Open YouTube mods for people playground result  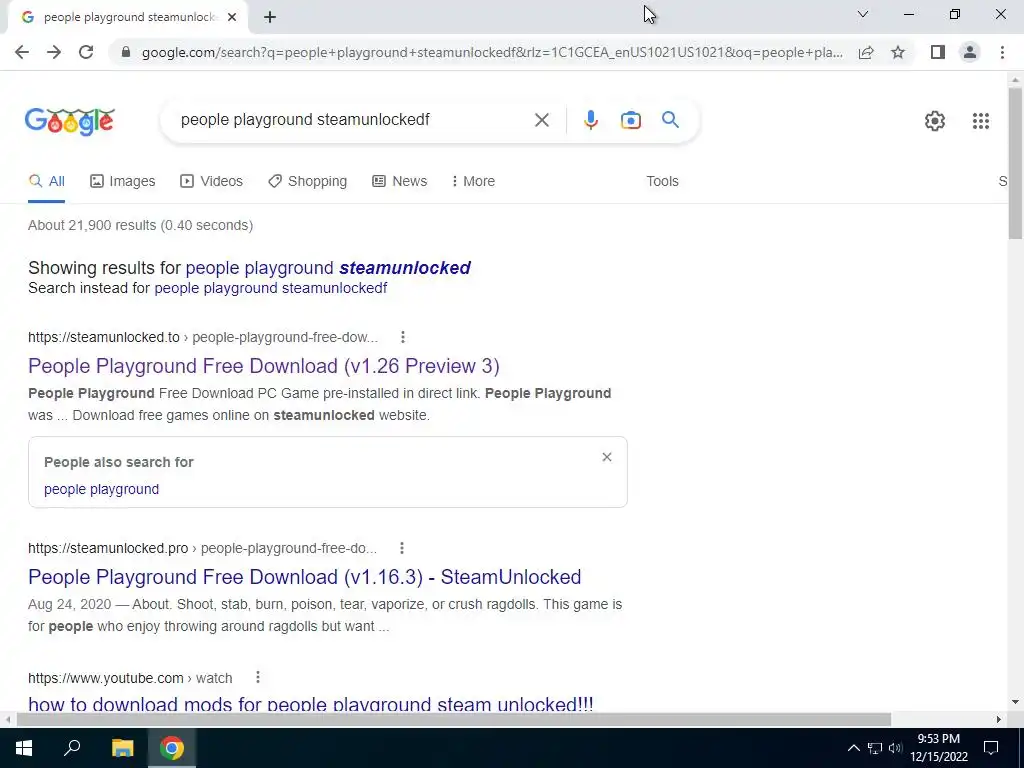tap(311, 704)
